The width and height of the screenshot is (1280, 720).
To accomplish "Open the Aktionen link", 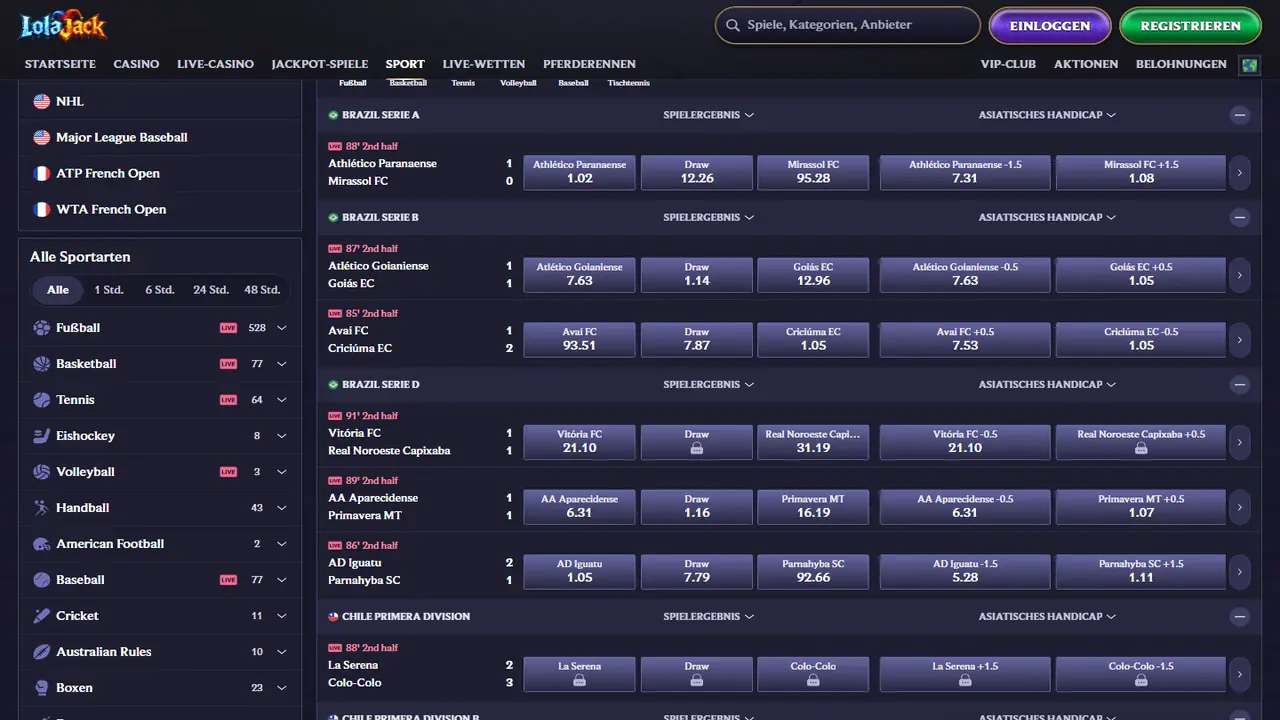I will click(x=1086, y=64).
